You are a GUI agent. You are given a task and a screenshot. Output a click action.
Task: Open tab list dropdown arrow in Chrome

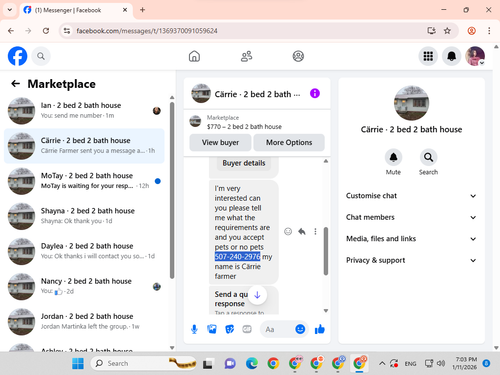click(x=10, y=10)
